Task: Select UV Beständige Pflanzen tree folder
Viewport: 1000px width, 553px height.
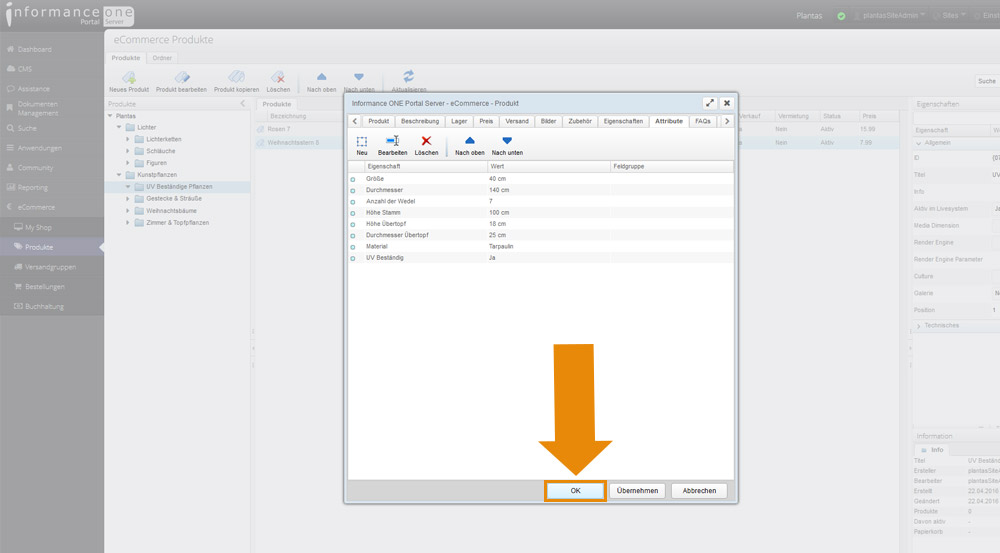Action: (179, 187)
